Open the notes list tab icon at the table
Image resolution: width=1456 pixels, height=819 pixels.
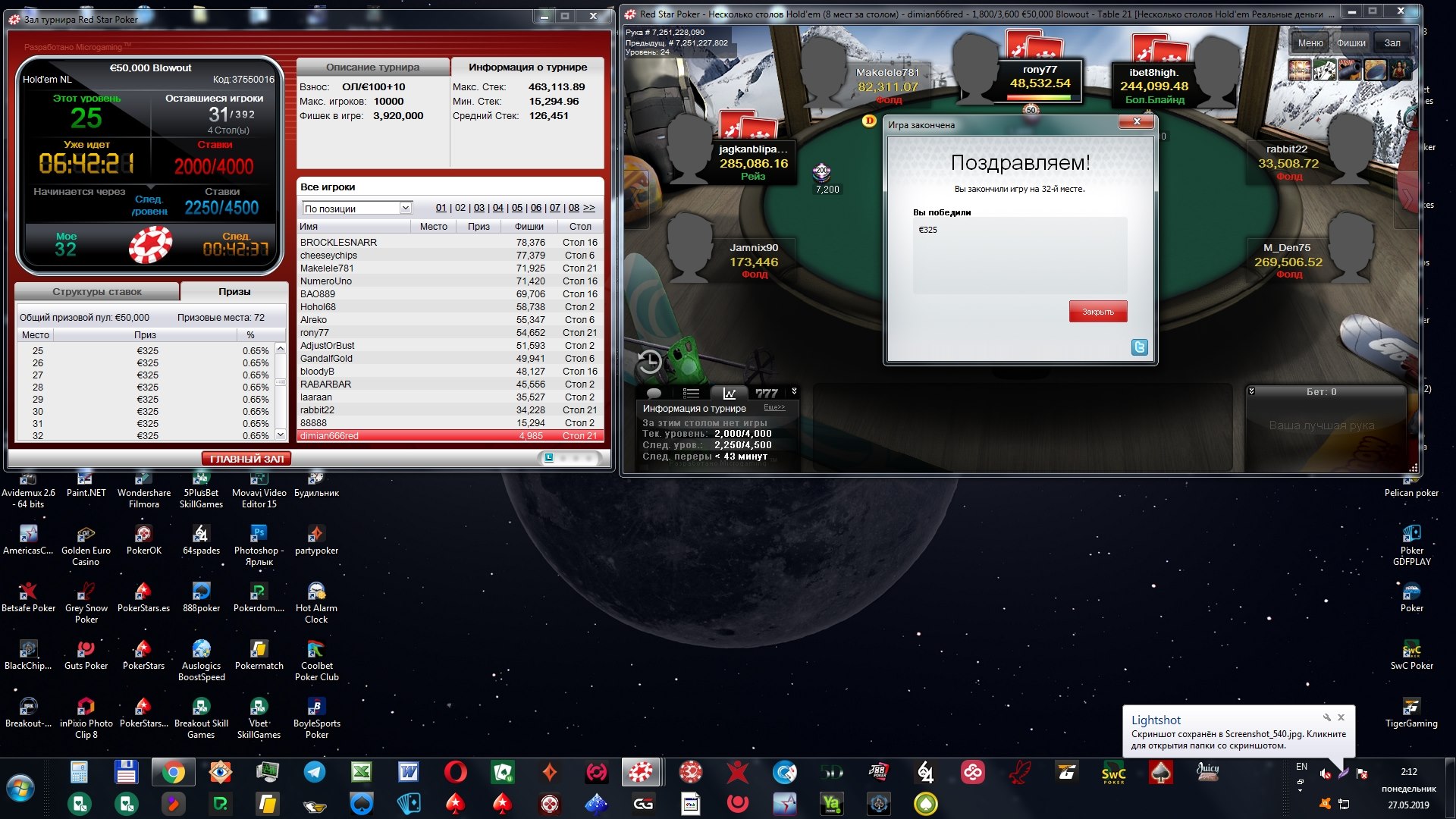(691, 393)
